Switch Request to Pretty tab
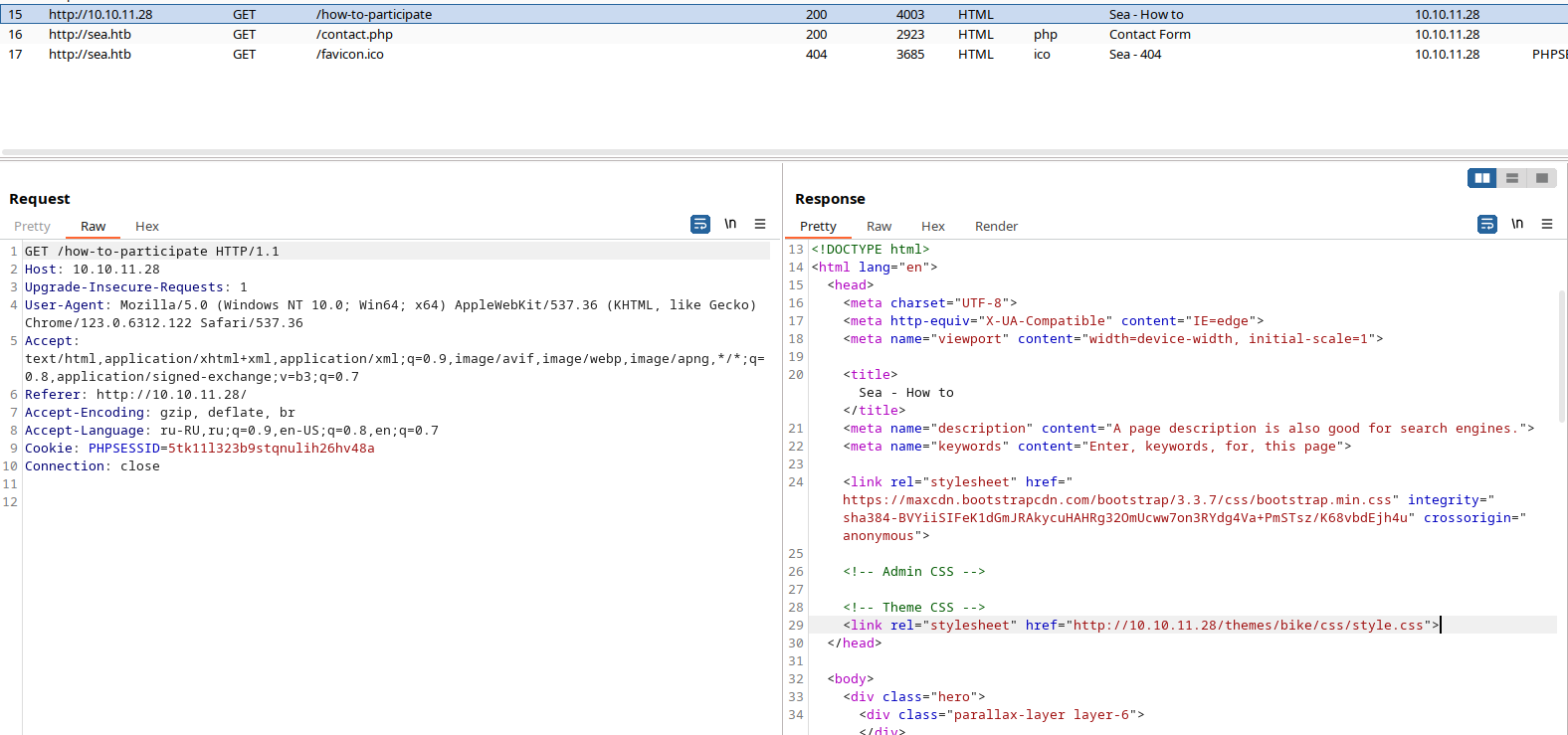 [32, 227]
